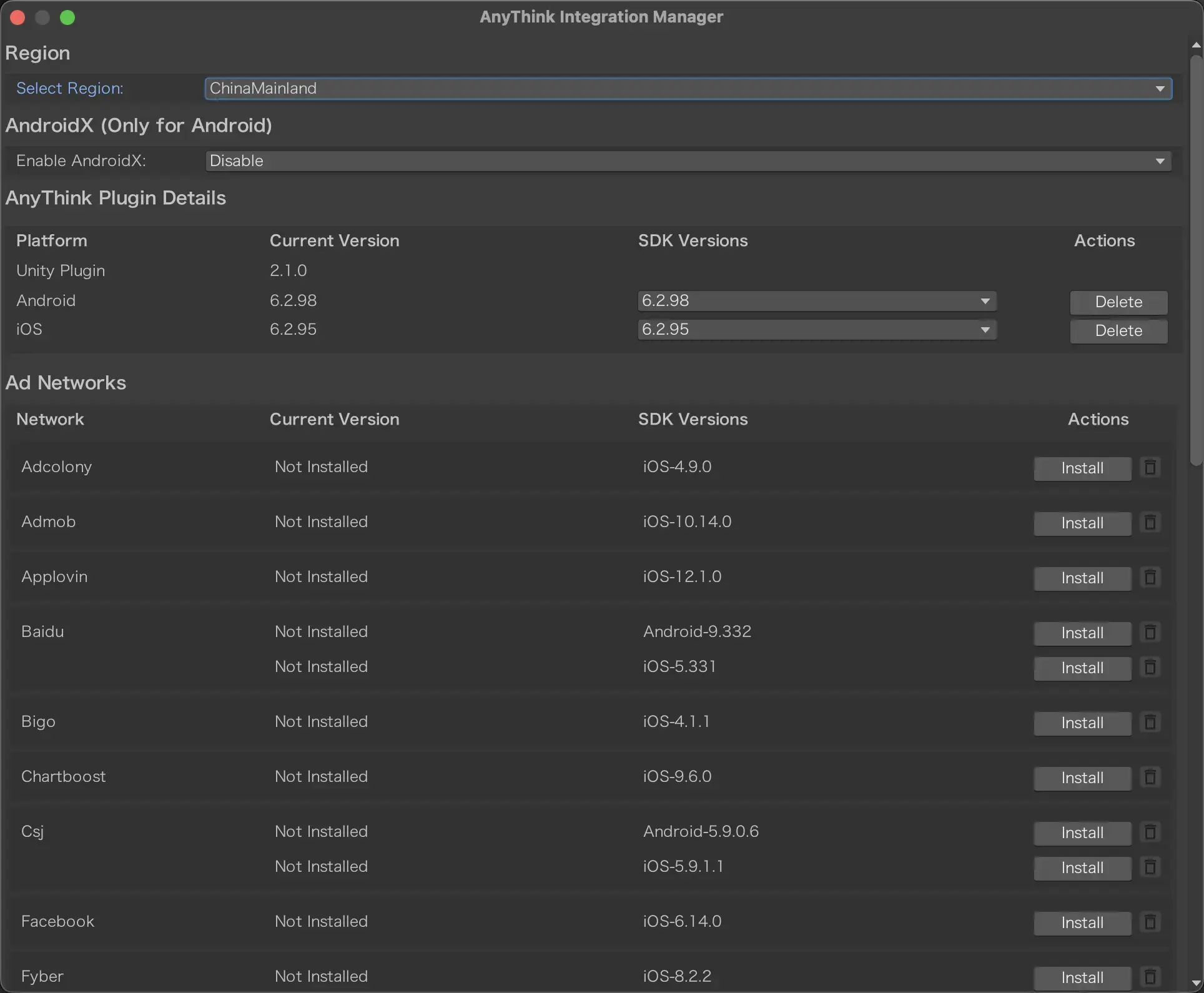
Task: Click the delete icon beside Bigo
Action: pyautogui.click(x=1150, y=721)
